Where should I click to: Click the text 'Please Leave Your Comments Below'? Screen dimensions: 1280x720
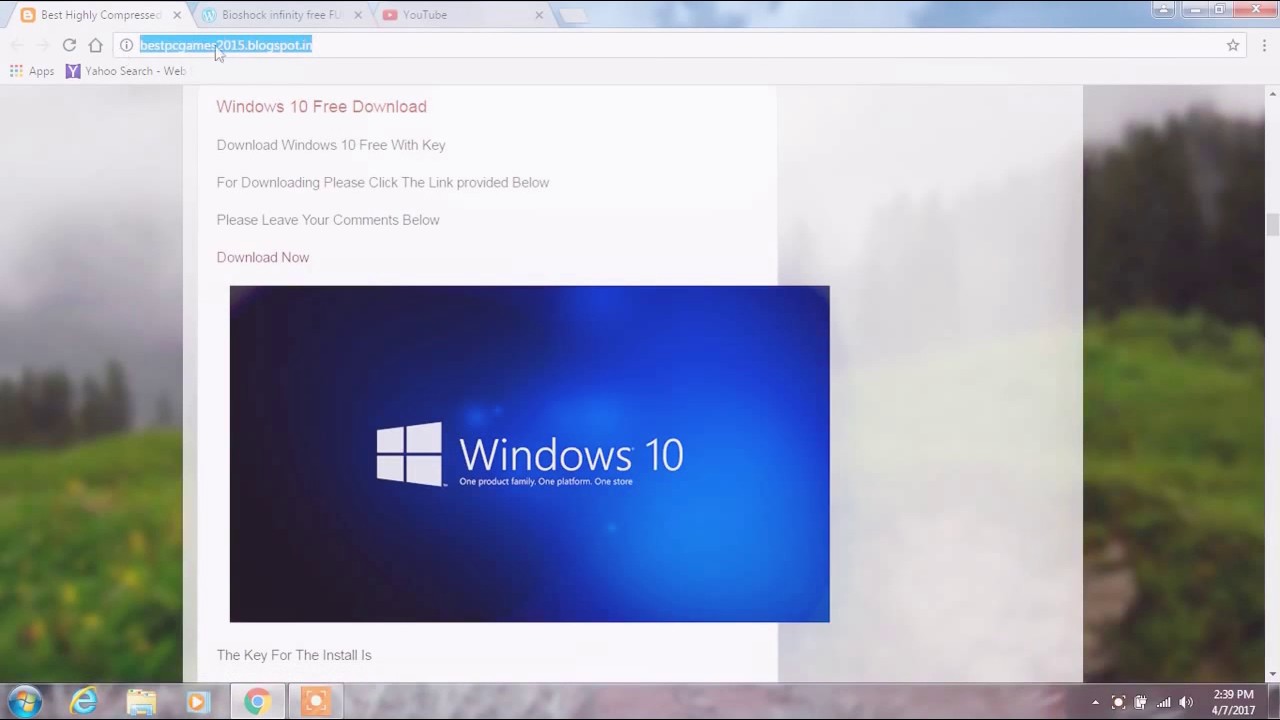click(328, 220)
